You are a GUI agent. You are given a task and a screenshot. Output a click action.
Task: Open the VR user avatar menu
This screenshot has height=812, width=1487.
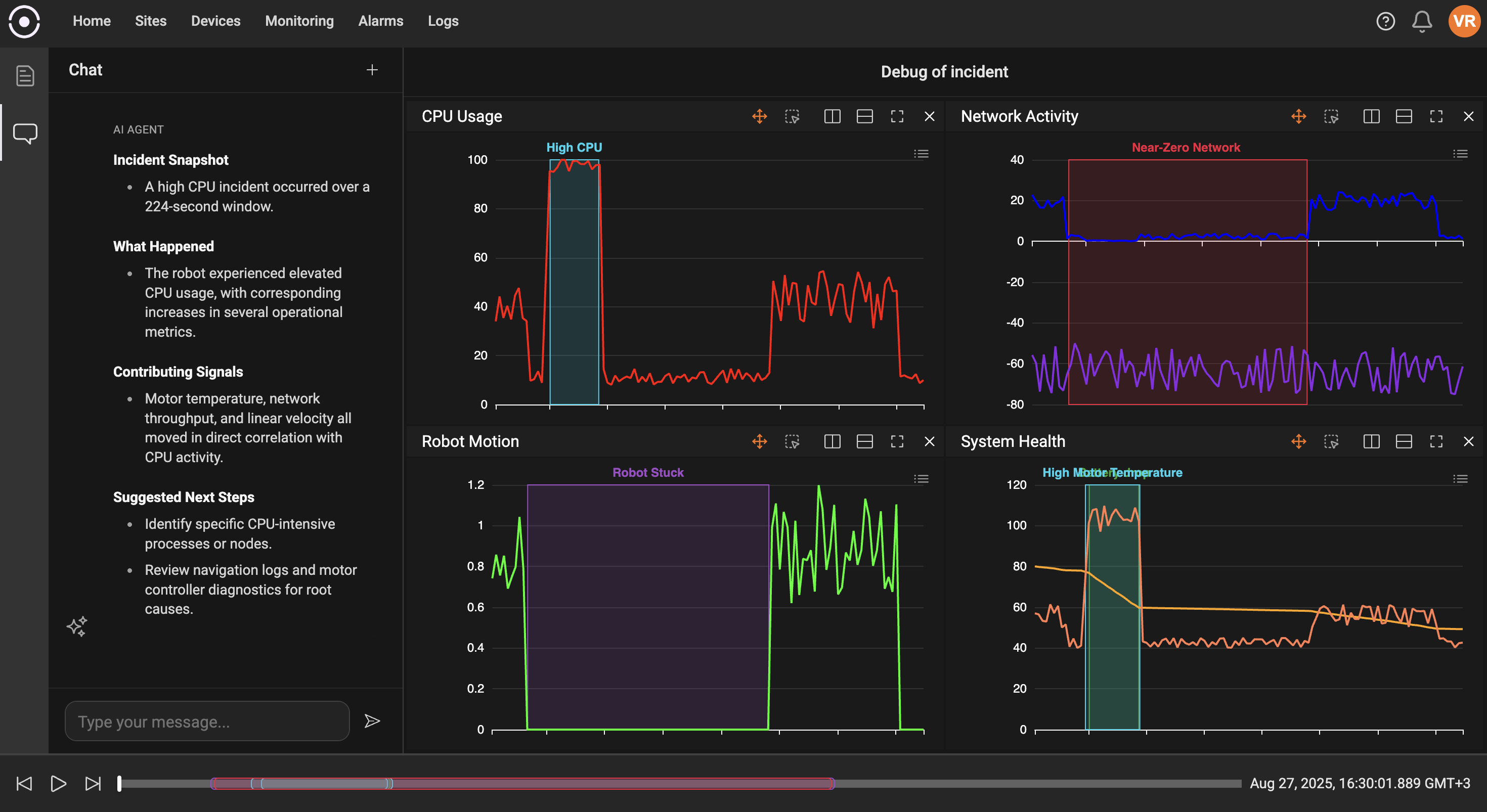pyautogui.click(x=1464, y=21)
